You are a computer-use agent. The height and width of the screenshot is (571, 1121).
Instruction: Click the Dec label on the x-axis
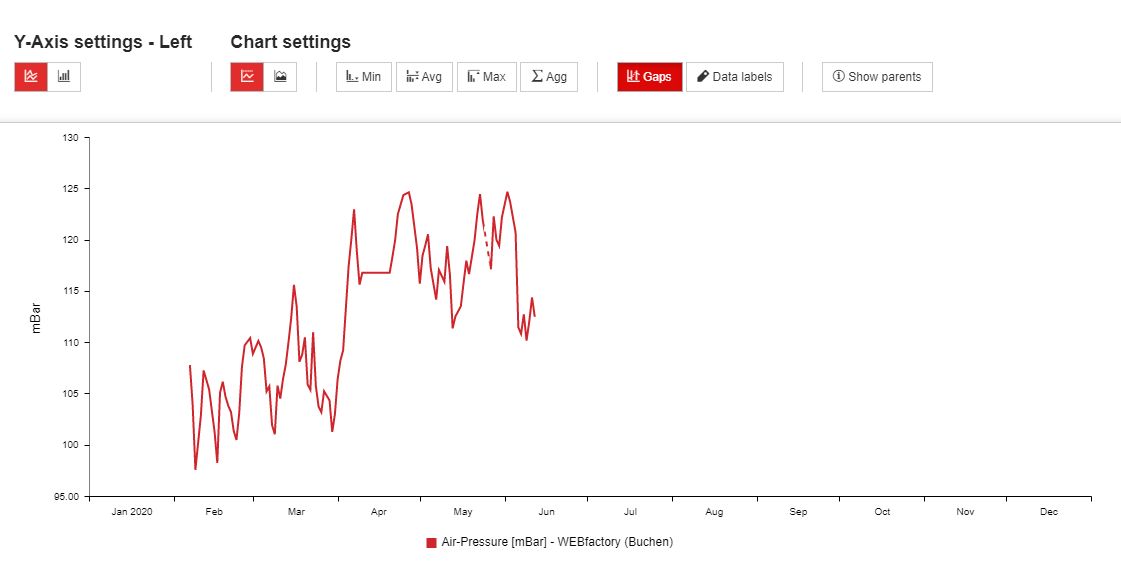1048,512
